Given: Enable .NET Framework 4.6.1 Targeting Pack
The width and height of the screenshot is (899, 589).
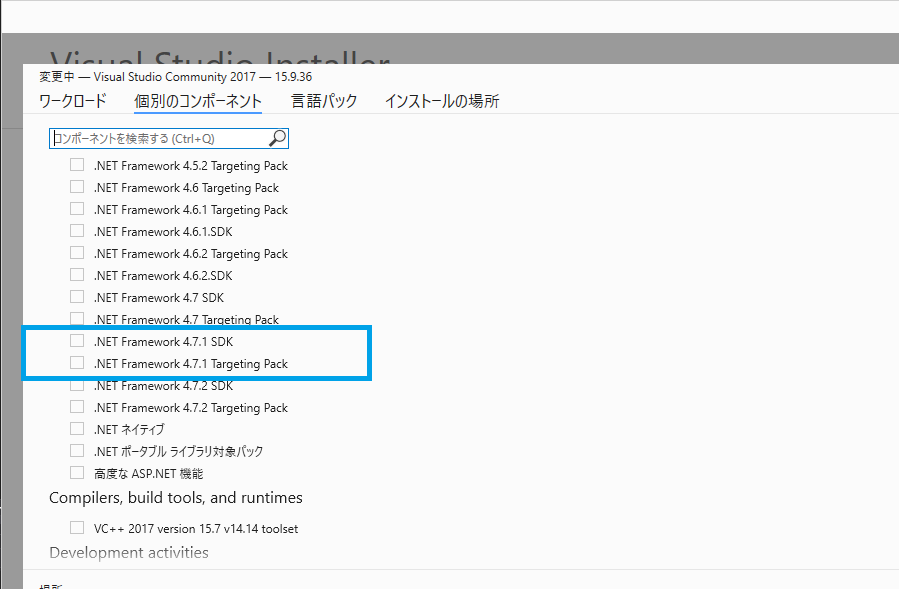Looking at the screenshot, I should (77, 209).
